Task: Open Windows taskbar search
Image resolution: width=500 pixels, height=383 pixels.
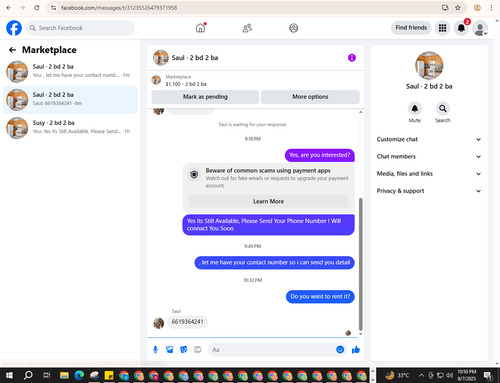Action: (x=28, y=376)
